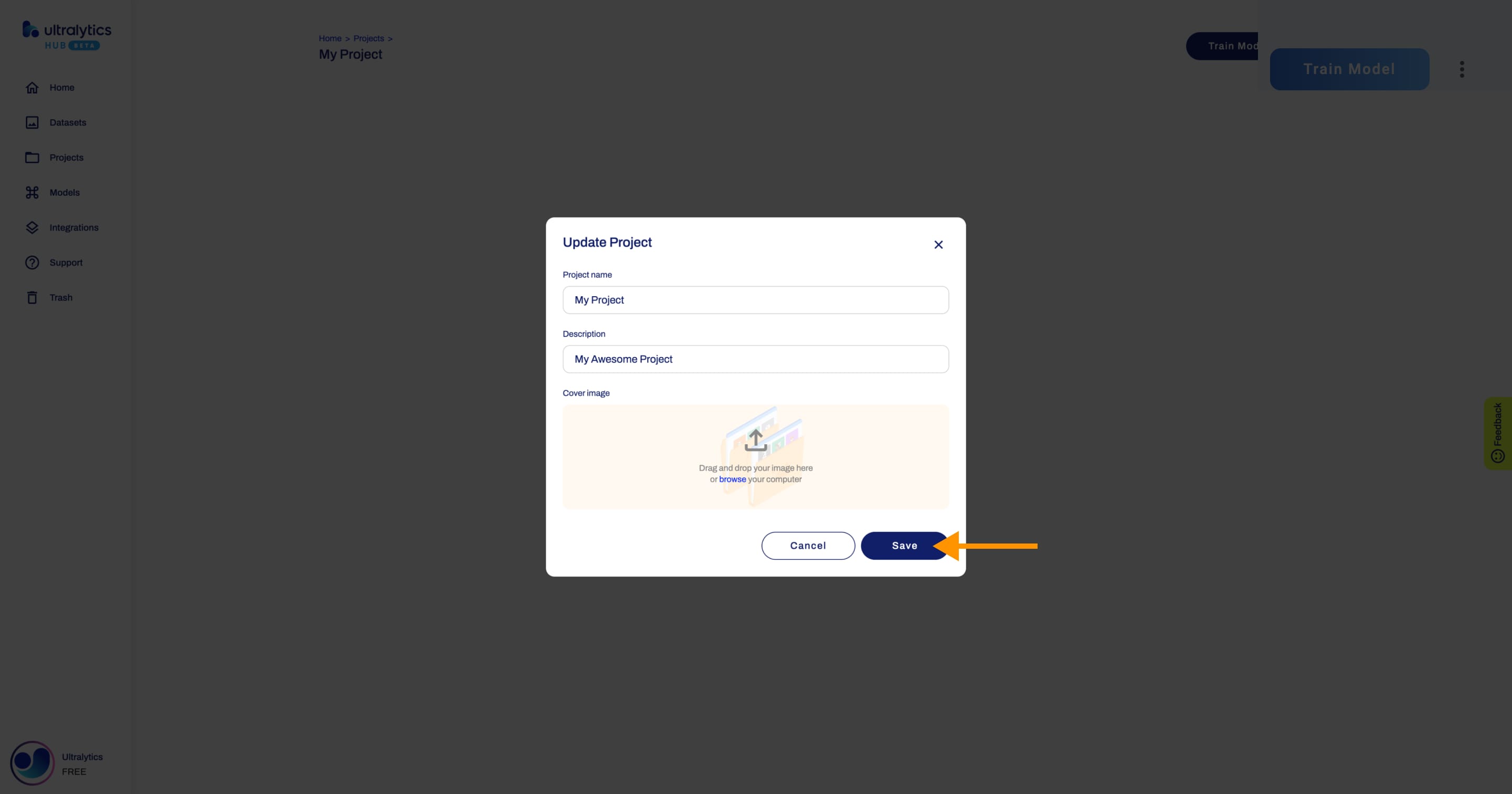This screenshot has width=1512, height=794.
Task: Click the Ultralytics FREE account icon
Action: [x=31, y=763]
